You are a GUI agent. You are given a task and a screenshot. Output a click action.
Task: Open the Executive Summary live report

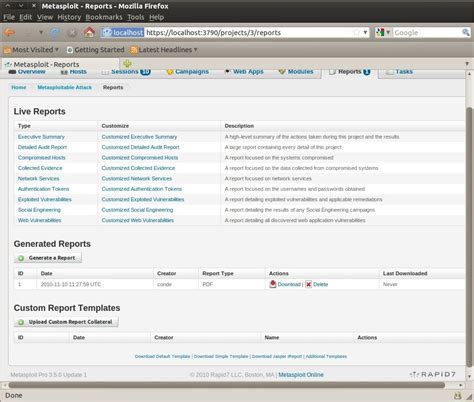pos(41,137)
